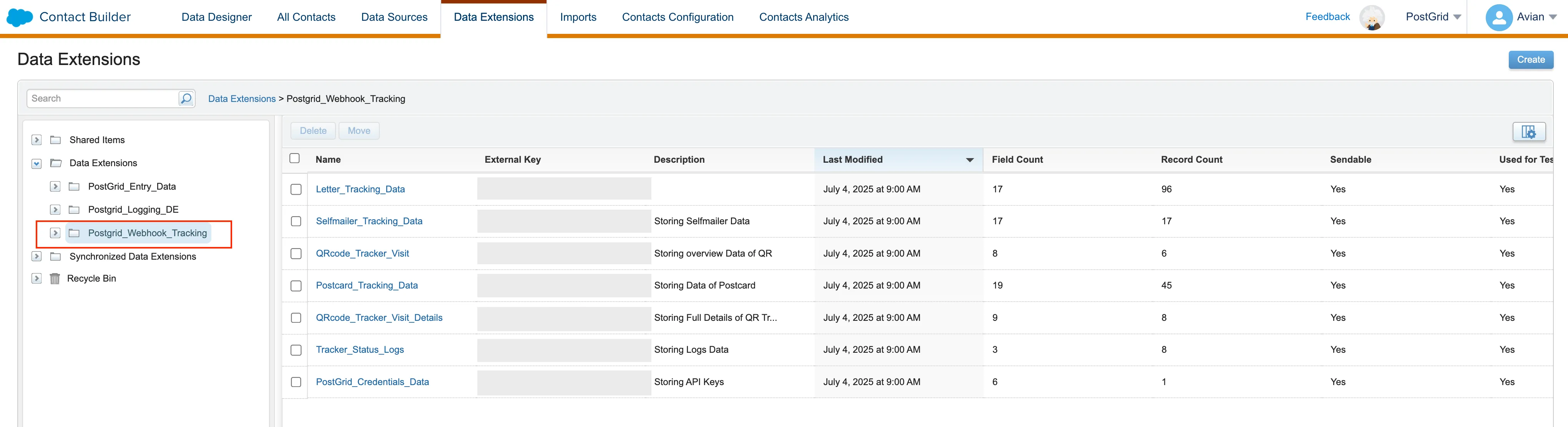The image size is (1568, 427).
Task: Expand the PostGrid_Entry_Data folder
Action: pyautogui.click(x=55, y=187)
